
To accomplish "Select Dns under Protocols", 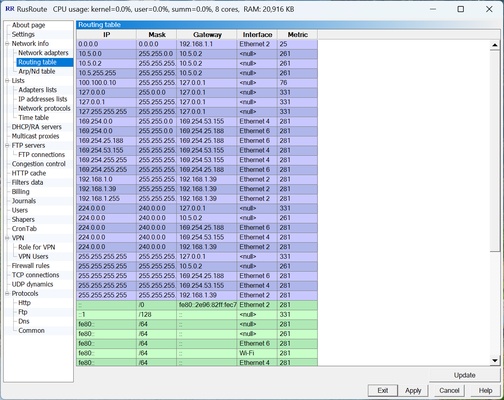I will tap(24, 321).
